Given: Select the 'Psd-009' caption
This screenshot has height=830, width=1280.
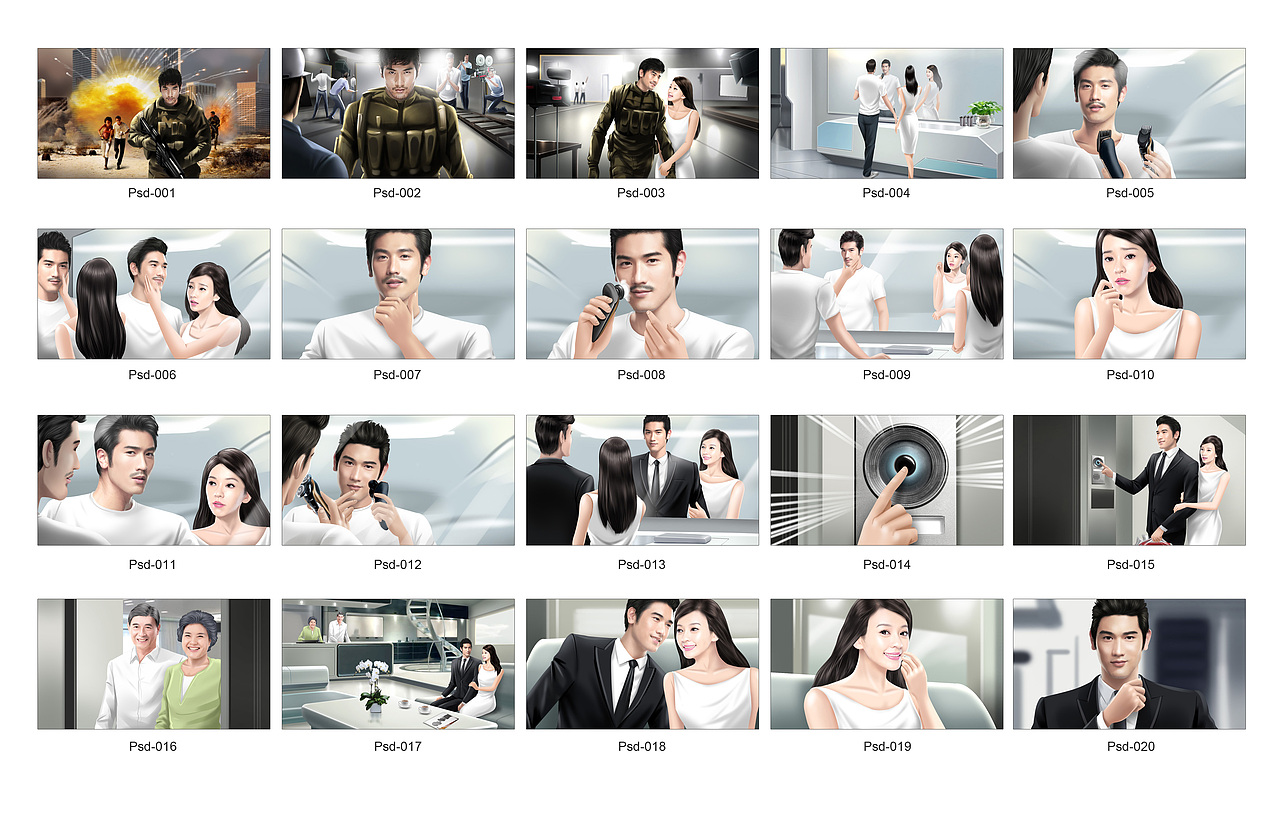Looking at the screenshot, I should point(887,375).
